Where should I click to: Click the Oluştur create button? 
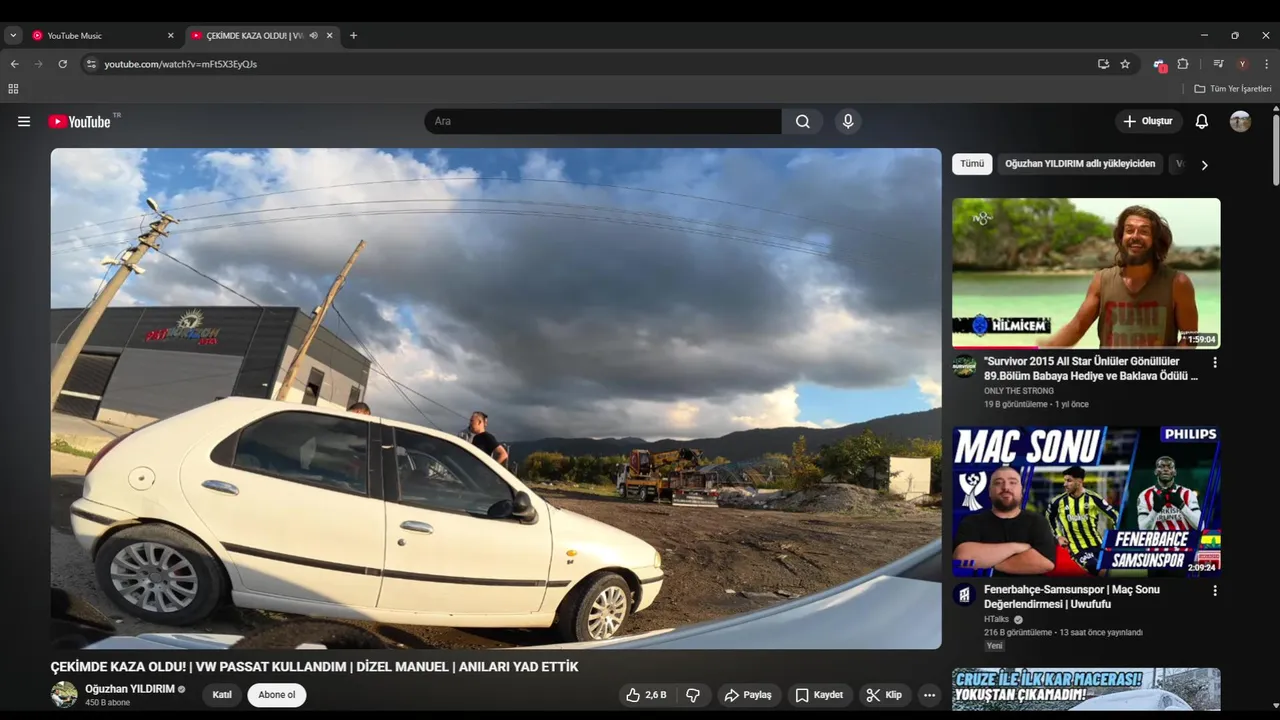pos(1148,121)
